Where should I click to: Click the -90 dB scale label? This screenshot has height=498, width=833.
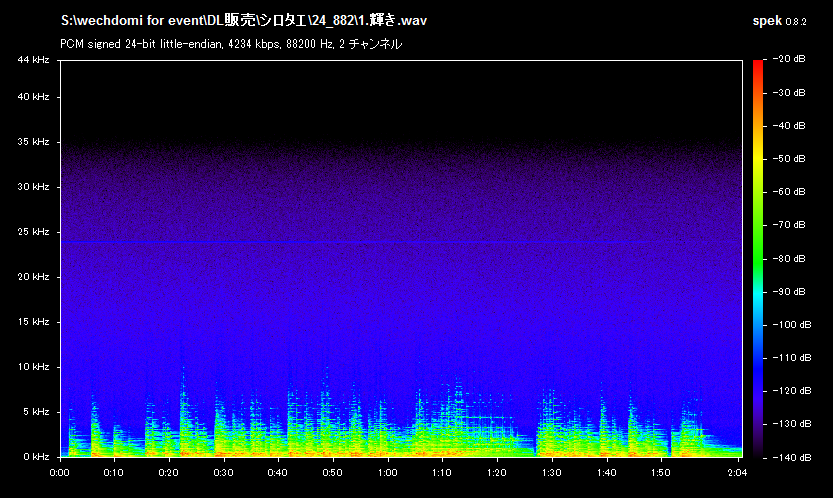(x=788, y=291)
